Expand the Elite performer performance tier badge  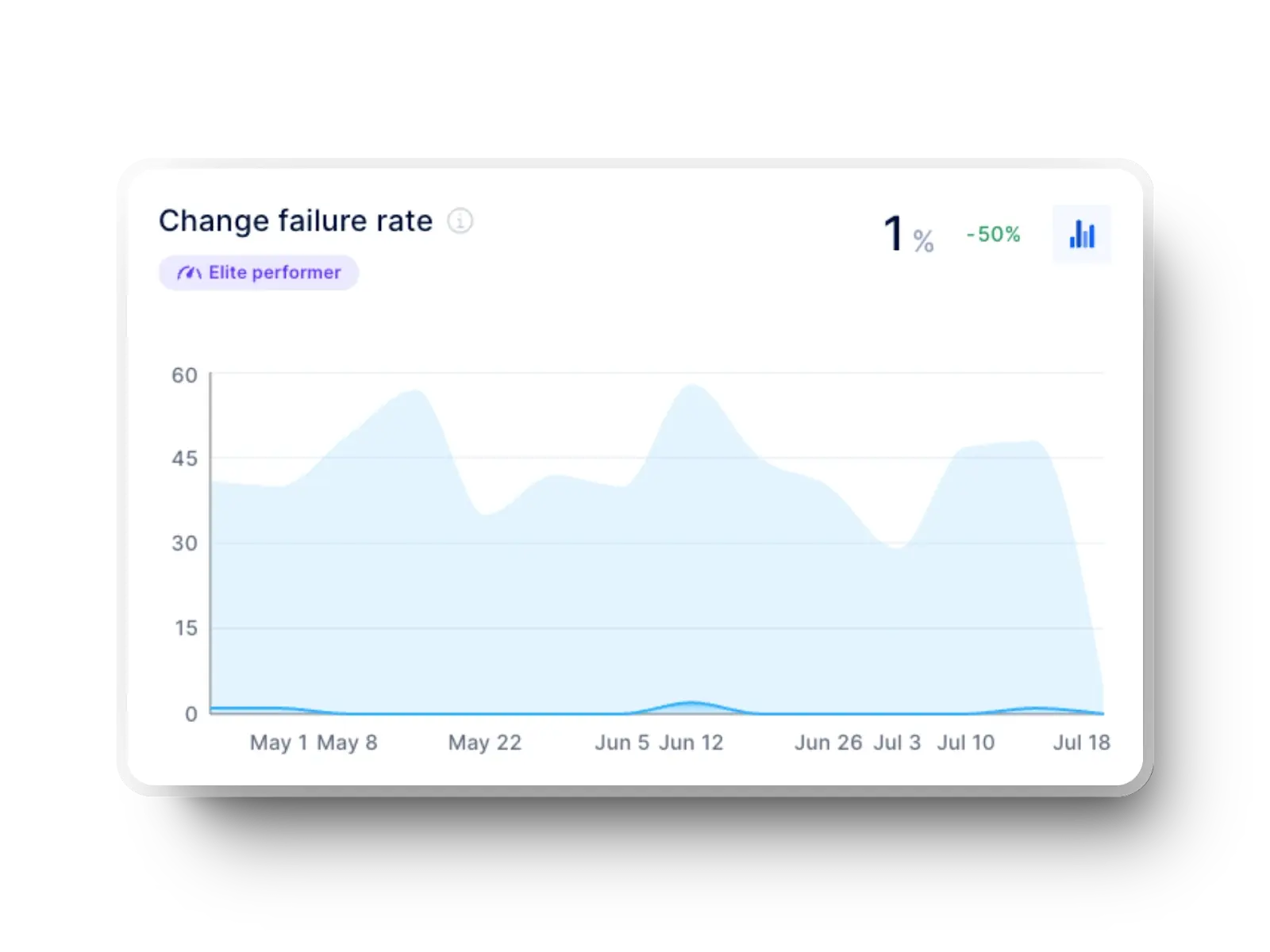tap(258, 272)
